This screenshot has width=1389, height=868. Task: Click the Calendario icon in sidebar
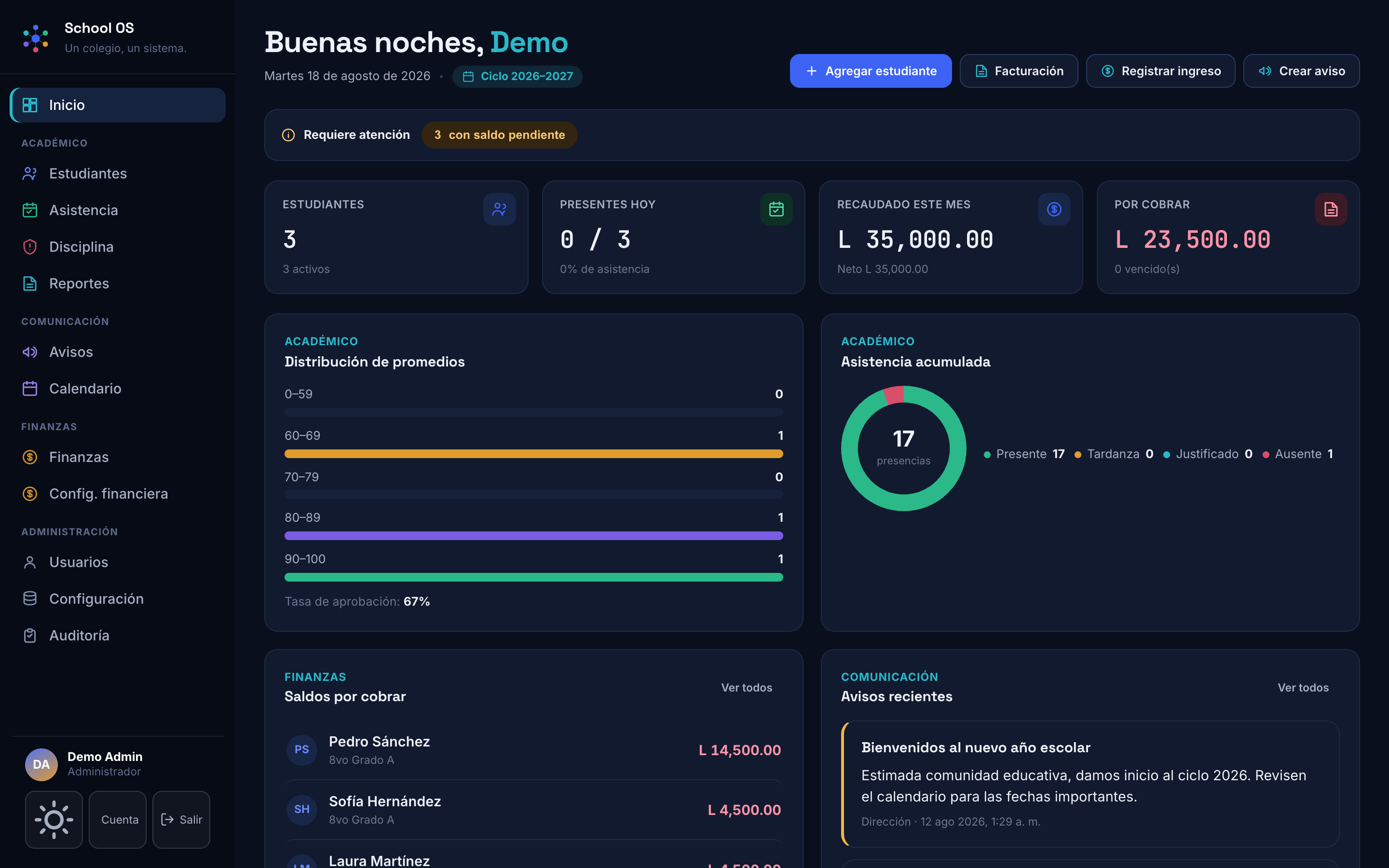click(x=30, y=389)
